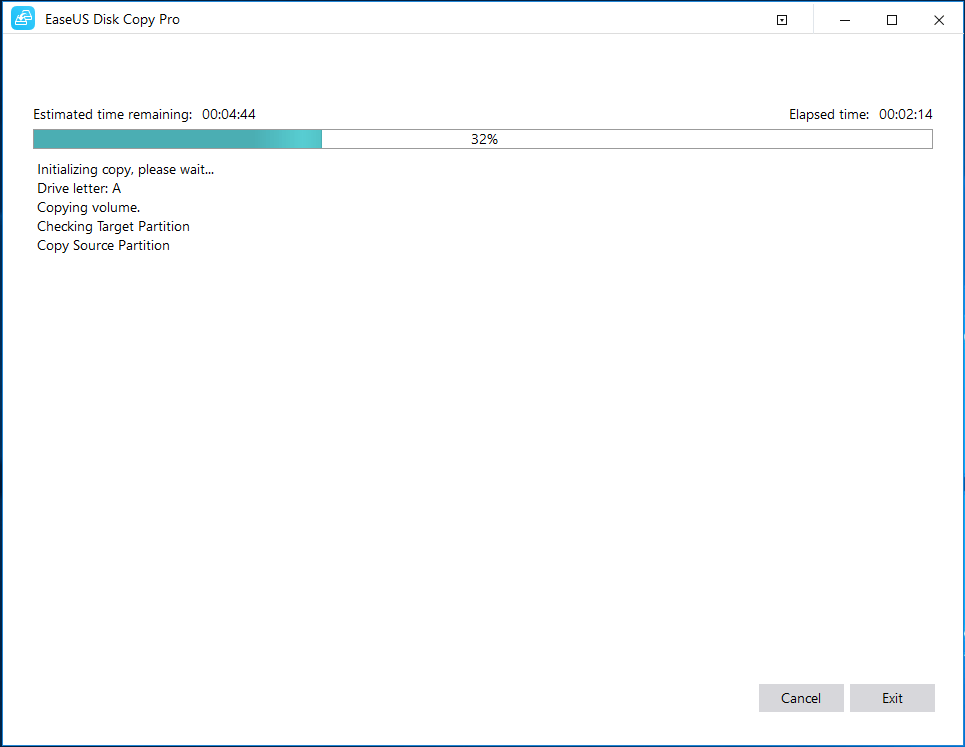The image size is (965, 747).
Task: Select the 'Checking Target Partition' log entry
Action: 113,226
